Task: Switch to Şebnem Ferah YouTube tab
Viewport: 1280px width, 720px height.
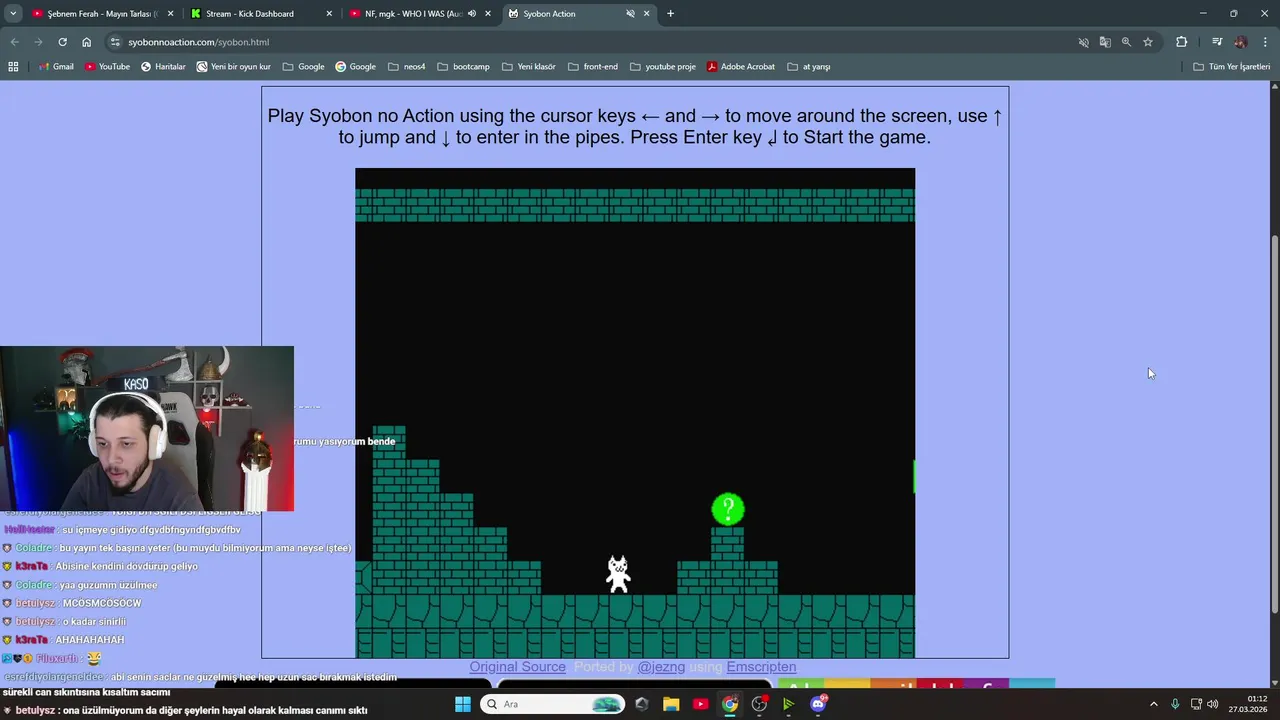Action: (102, 14)
